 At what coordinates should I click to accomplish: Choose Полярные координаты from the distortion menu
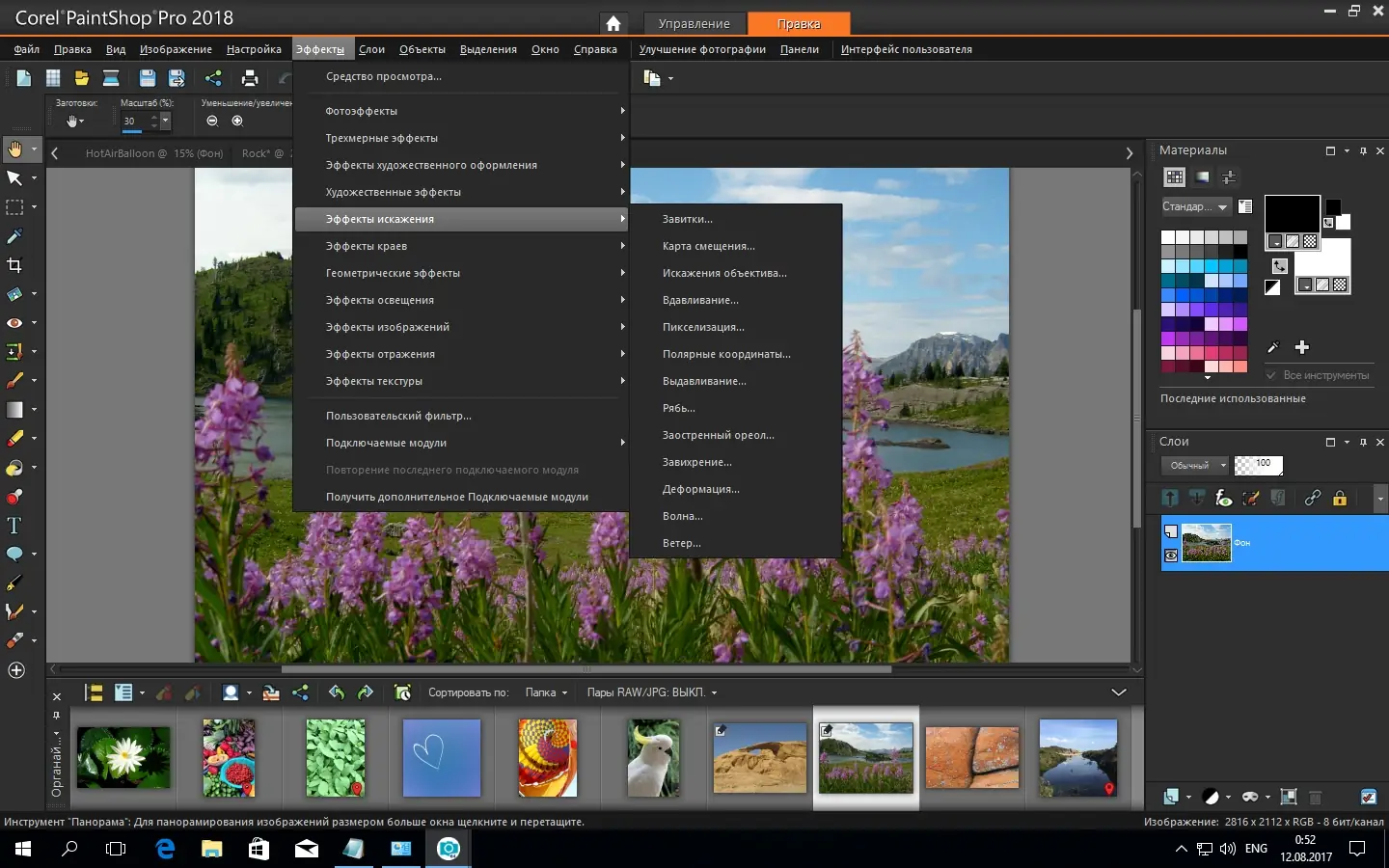(724, 354)
